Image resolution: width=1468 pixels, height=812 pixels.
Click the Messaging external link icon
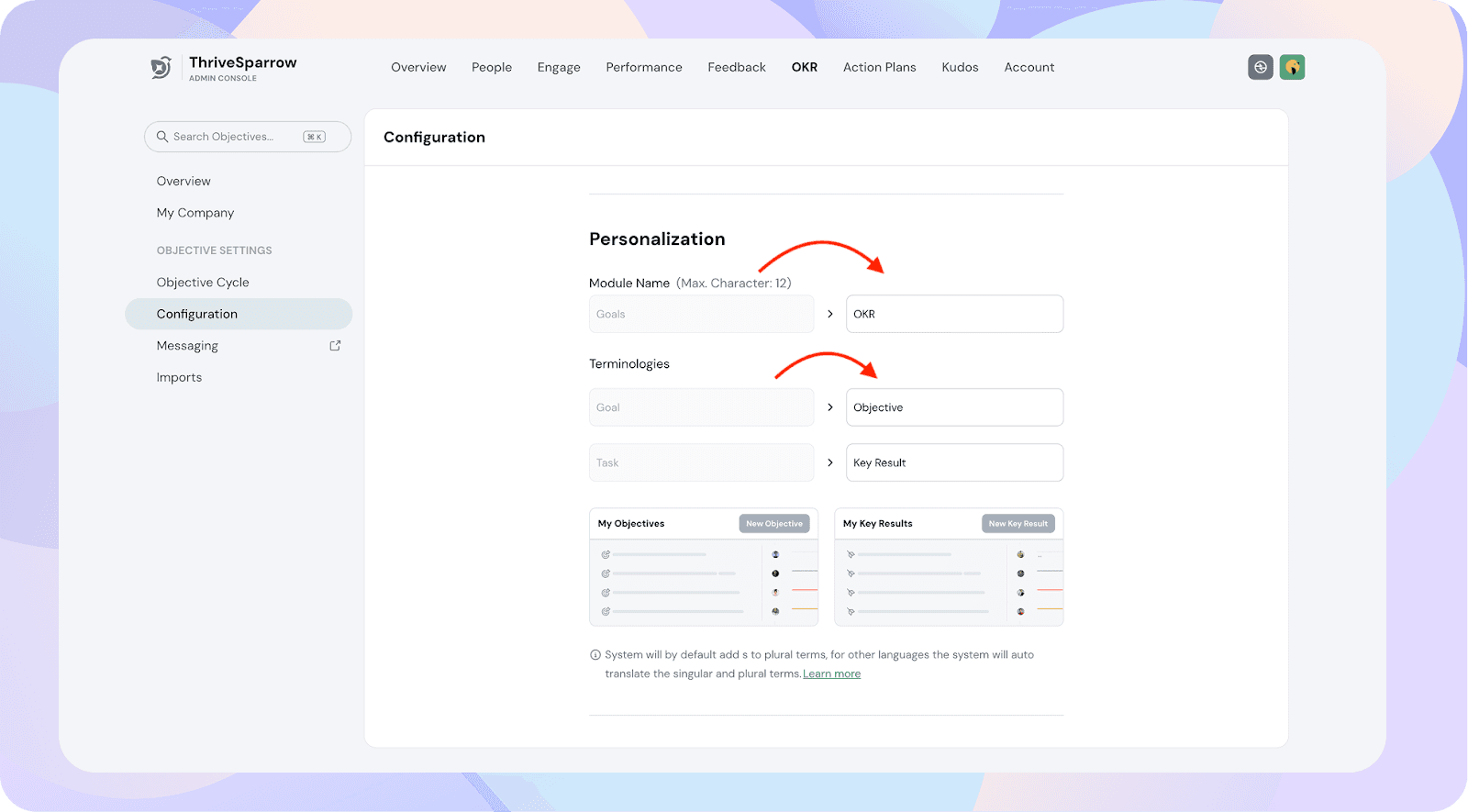(335, 346)
